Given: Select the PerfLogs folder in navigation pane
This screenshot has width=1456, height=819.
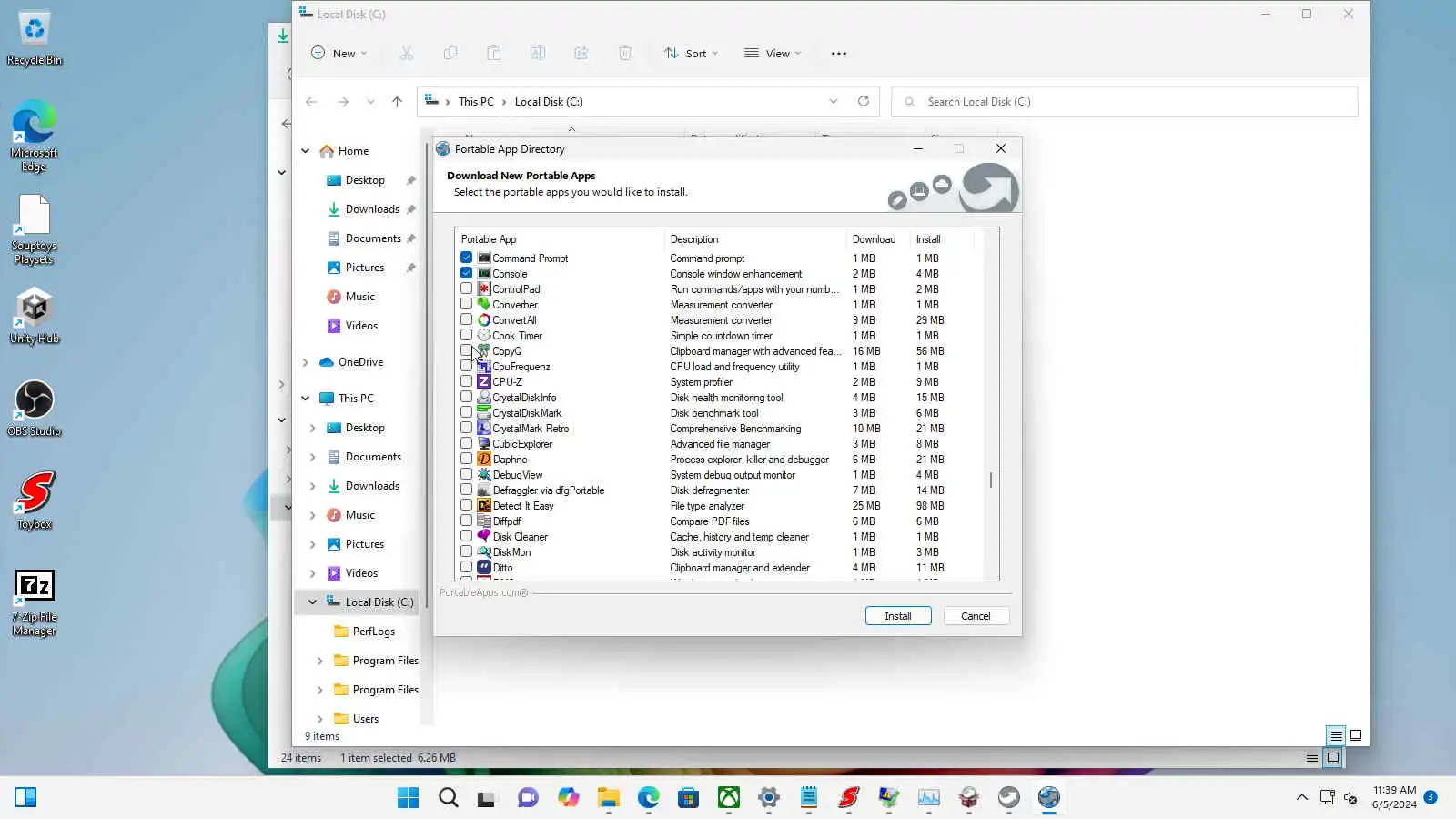Looking at the screenshot, I should click(373, 632).
